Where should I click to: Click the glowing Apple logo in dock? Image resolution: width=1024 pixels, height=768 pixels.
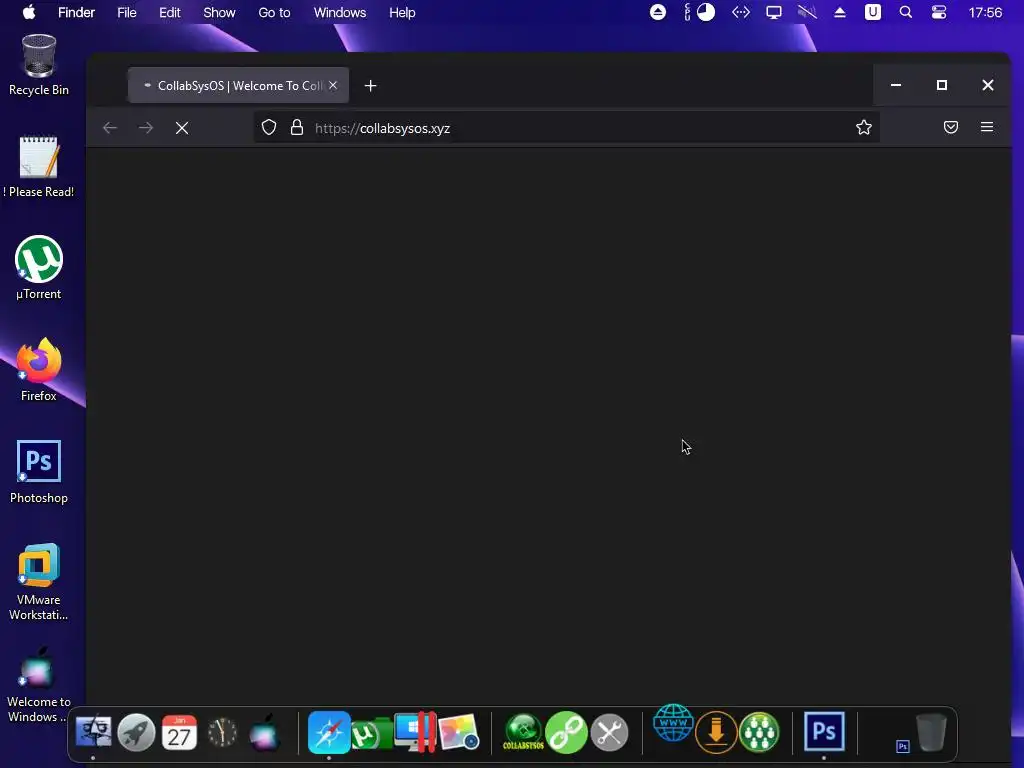click(264, 732)
